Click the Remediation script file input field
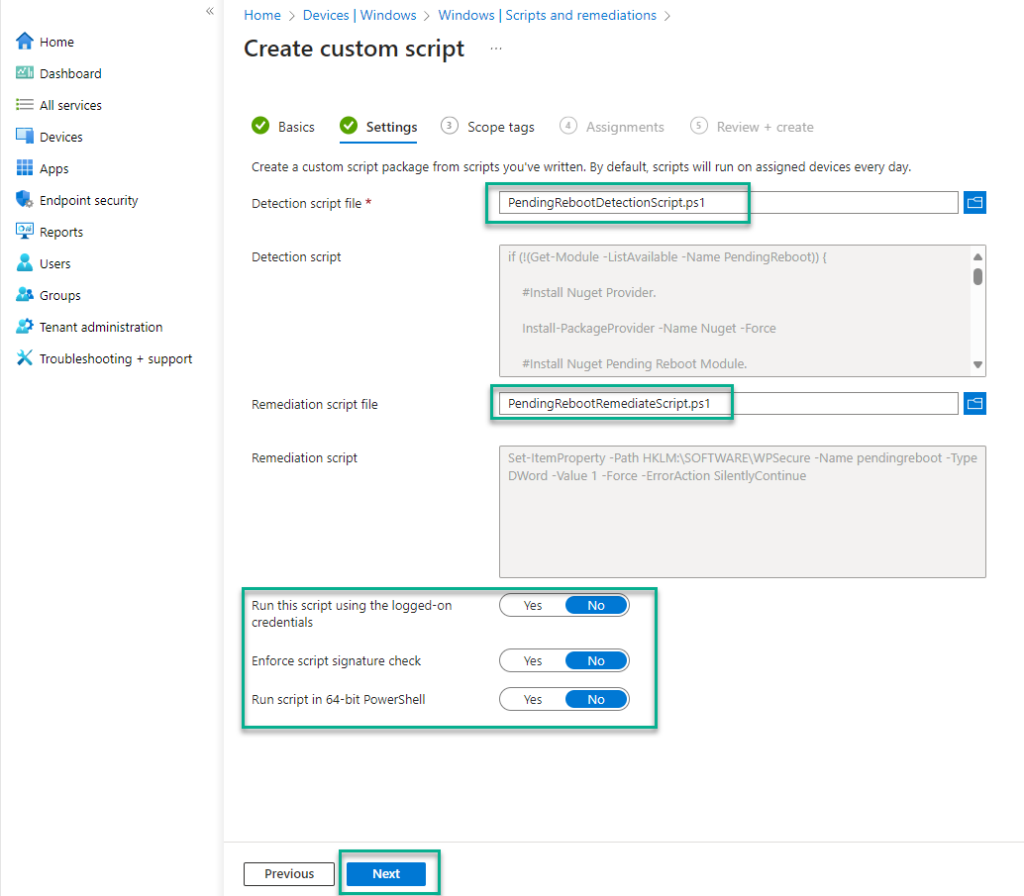The width and height of the screenshot is (1024, 896). 728,404
